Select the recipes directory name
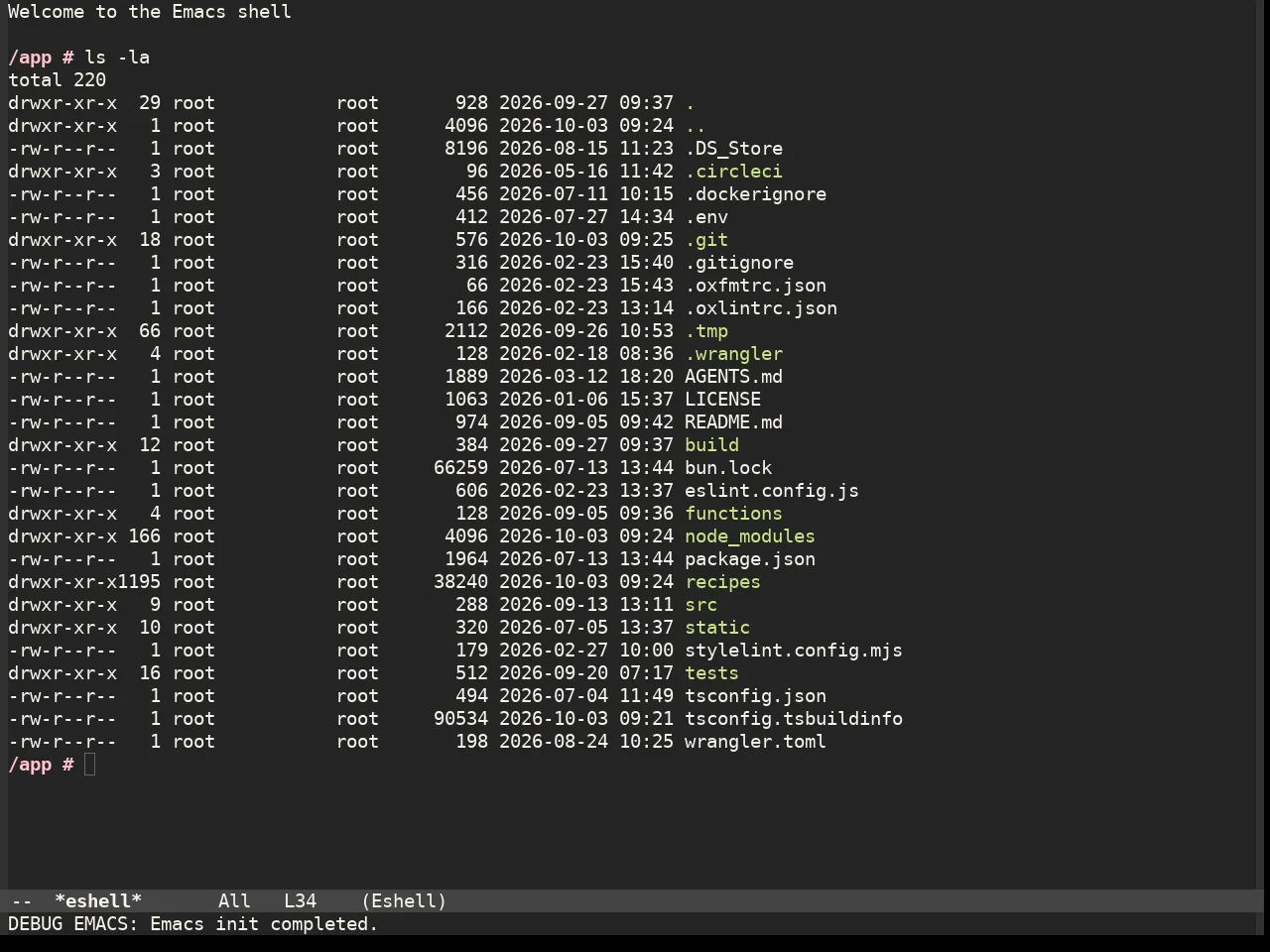The height and width of the screenshot is (952, 1270). tap(722, 582)
